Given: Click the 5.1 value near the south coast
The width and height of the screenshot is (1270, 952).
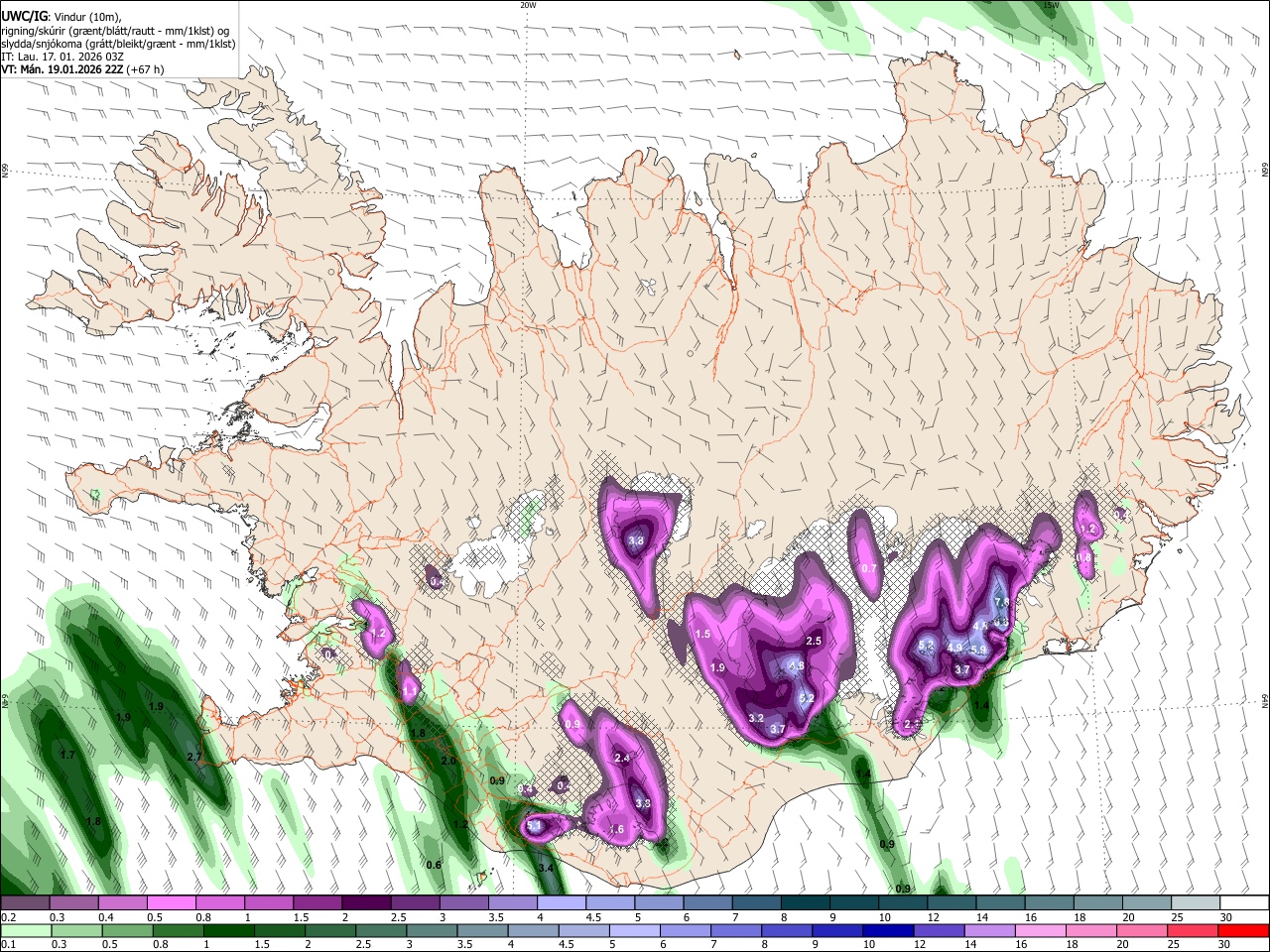Looking at the screenshot, I should [x=534, y=824].
